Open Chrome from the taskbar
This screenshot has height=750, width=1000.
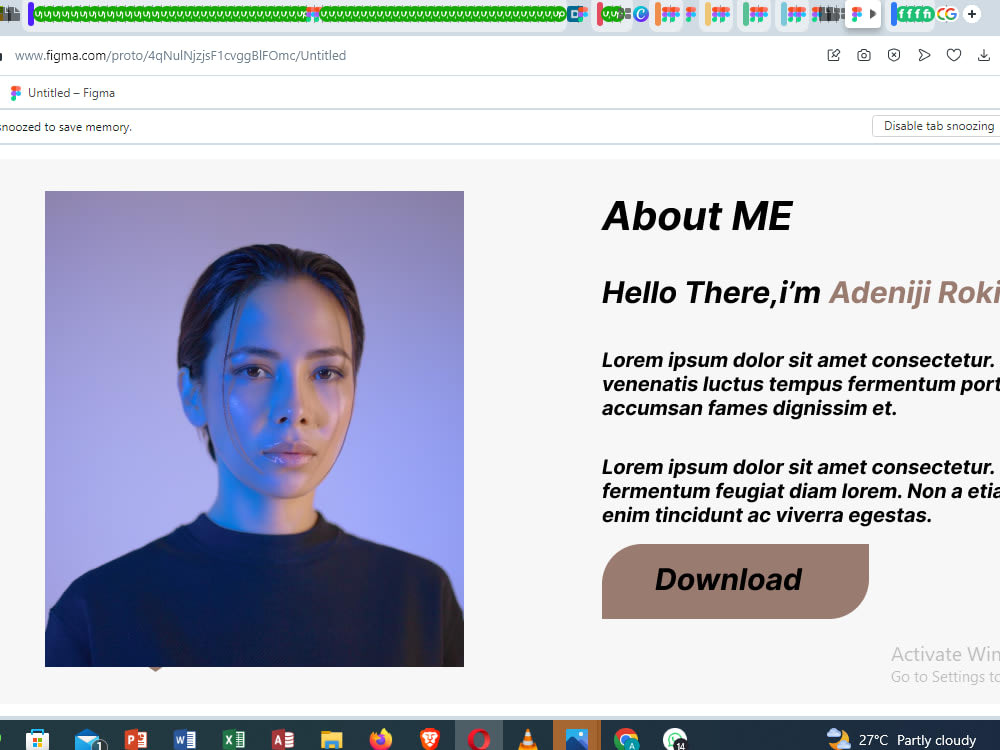pyautogui.click(x=626, y=739)
